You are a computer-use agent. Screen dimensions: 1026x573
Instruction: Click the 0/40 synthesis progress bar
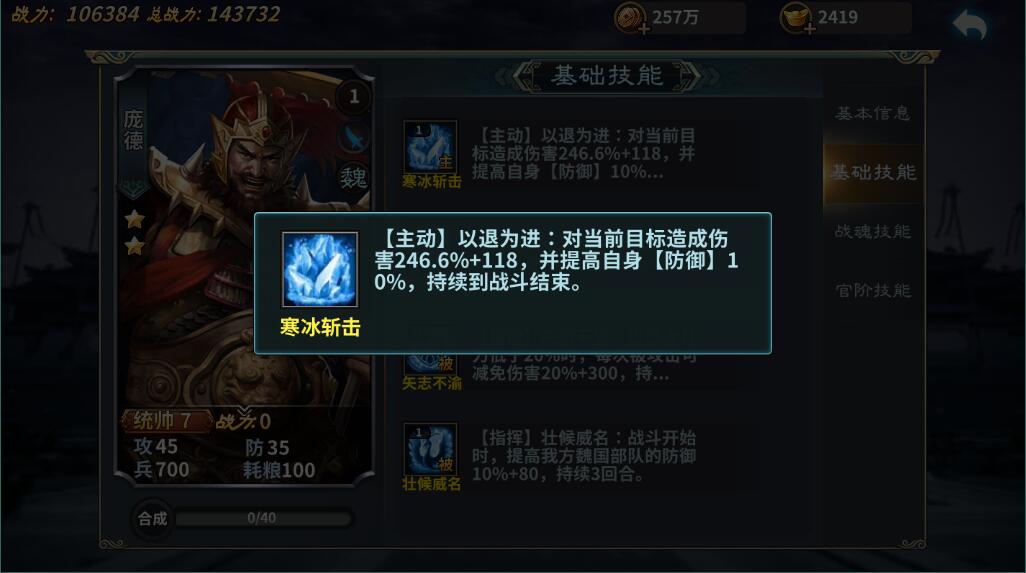(262, 519)
